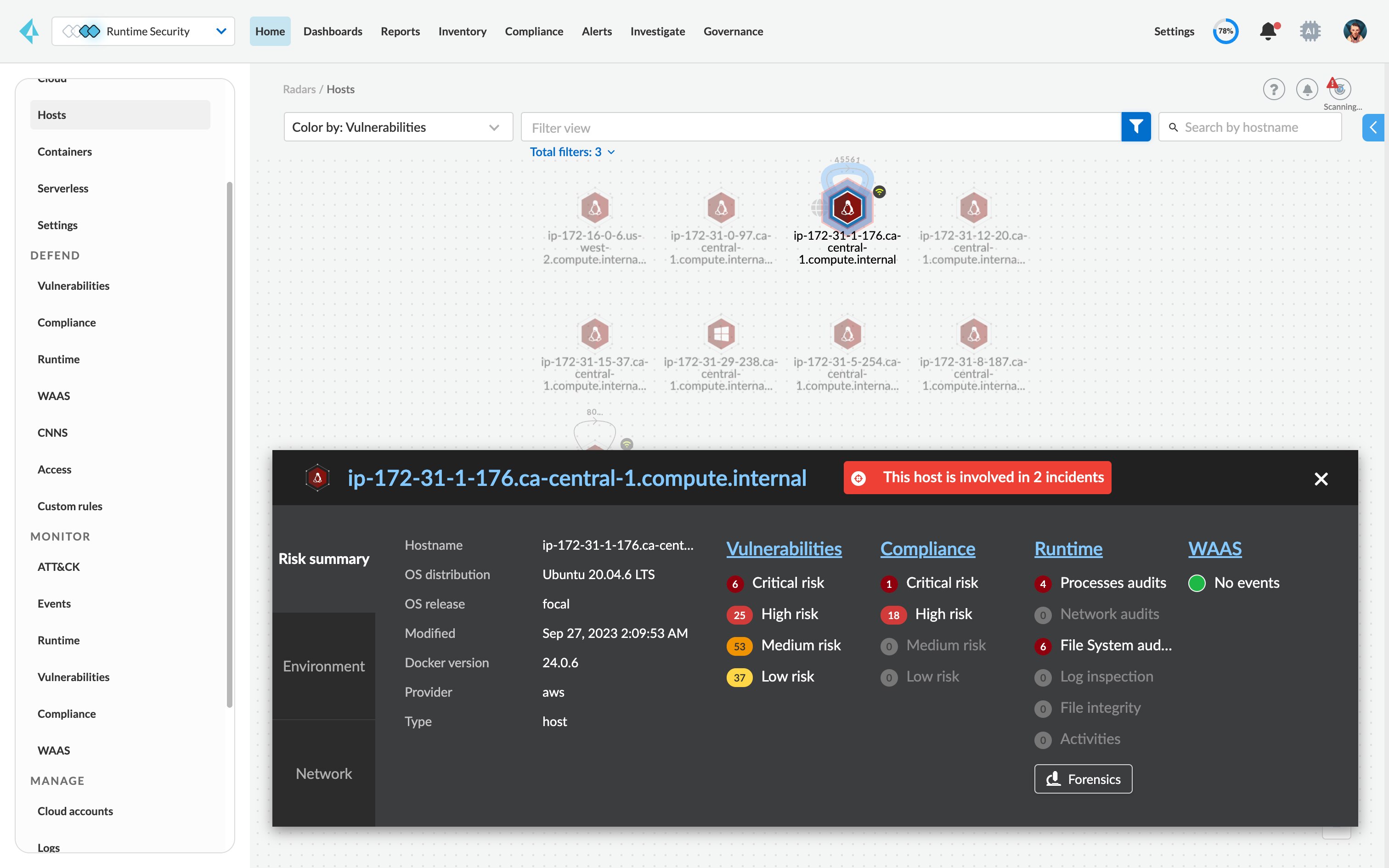Click the Search by hostname field

[x=1250, y=127]
